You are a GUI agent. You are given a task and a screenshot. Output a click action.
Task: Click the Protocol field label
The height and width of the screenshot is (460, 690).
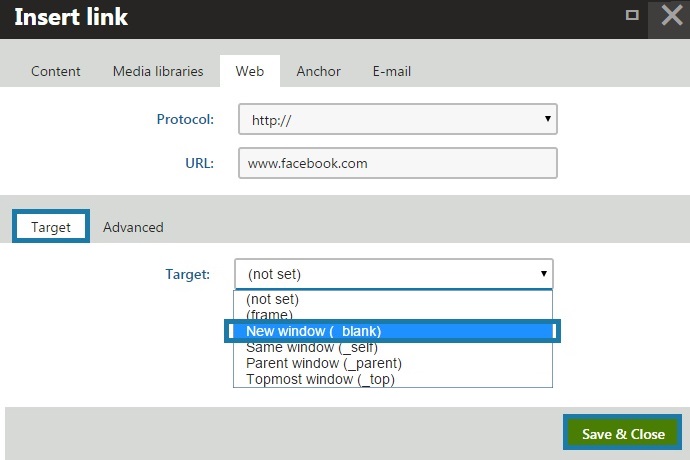(x=185, y=120)
